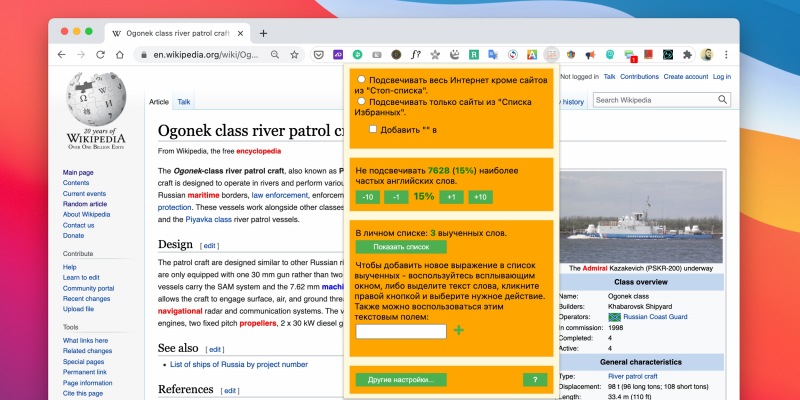Select 'Подсвечивать весь Интернет' radio option
The width and height of the screenshot is (800, 400).
pos(361,80)
